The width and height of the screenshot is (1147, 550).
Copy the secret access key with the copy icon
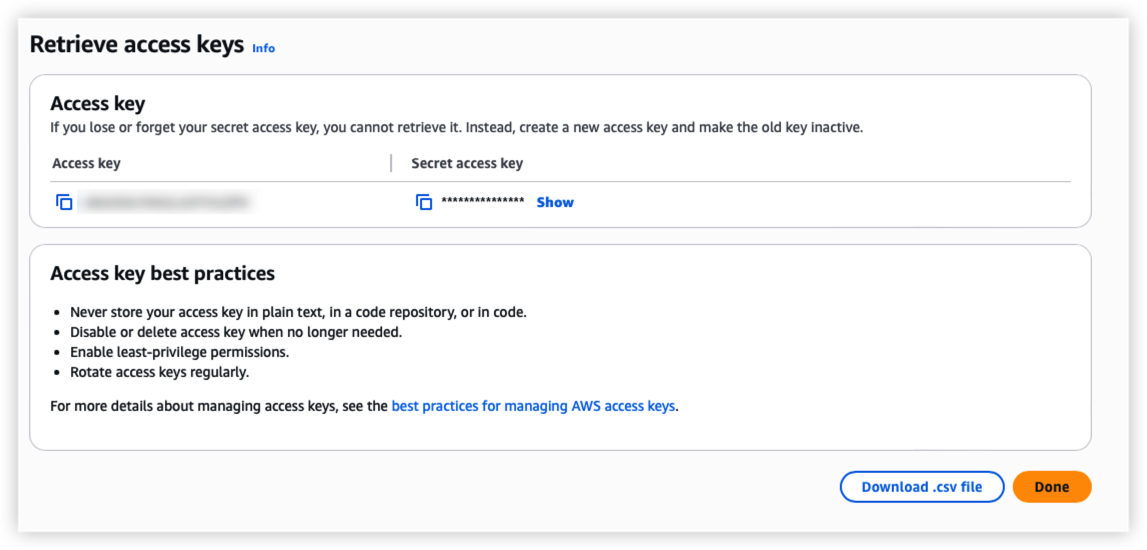(x=424, y=202)
